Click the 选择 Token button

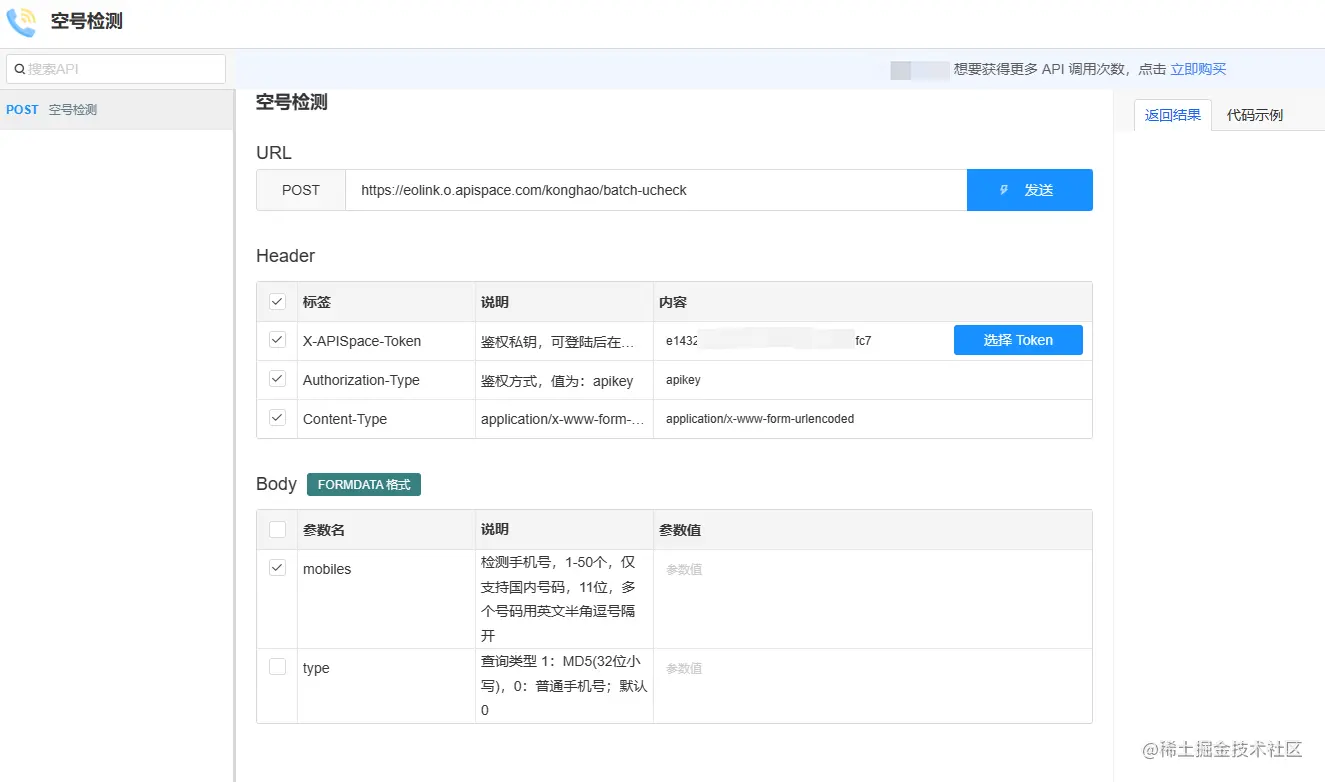click(1018, 340)
